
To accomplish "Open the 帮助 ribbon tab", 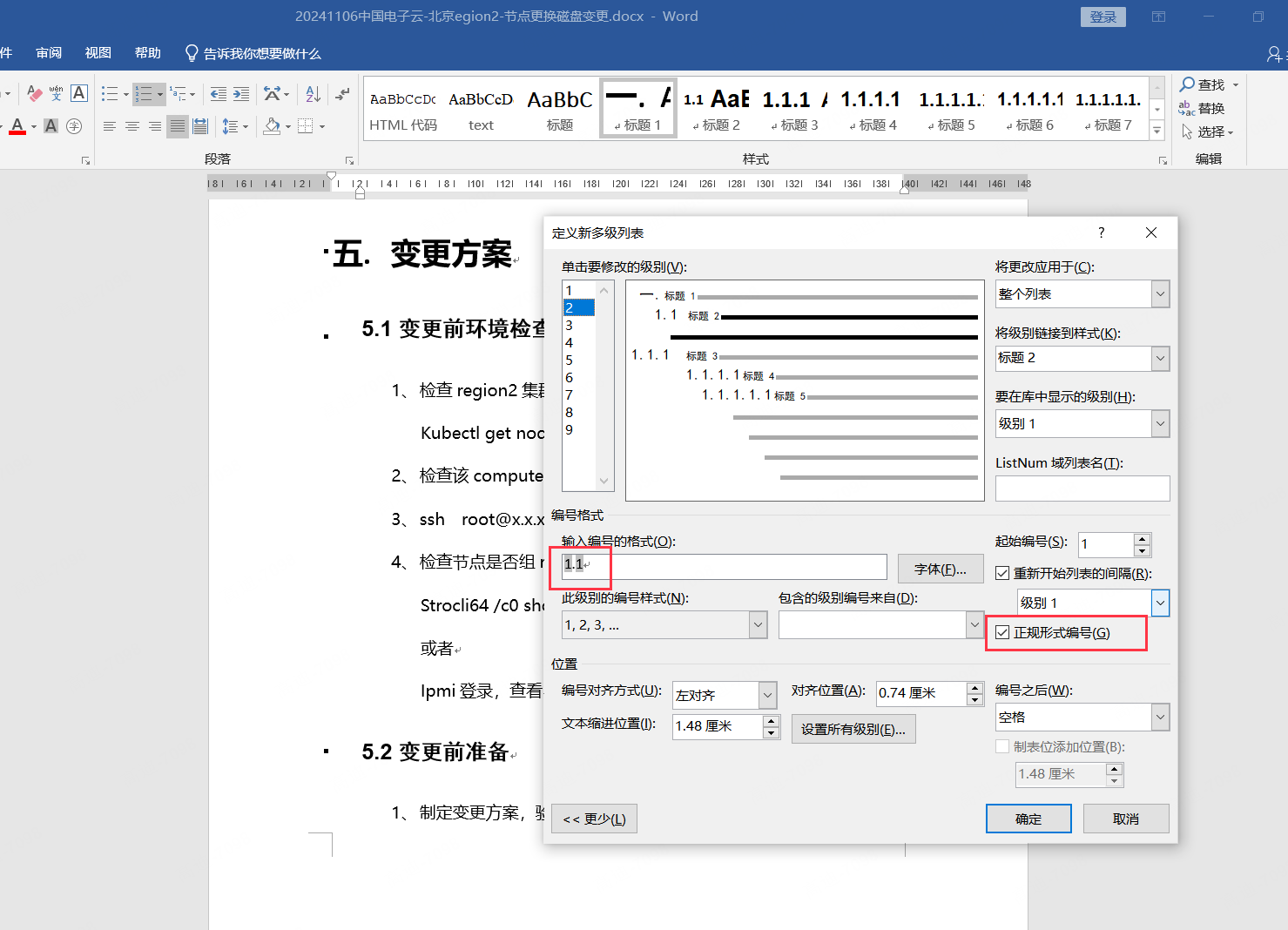I will pyautogui.click(x=148, y=53).
